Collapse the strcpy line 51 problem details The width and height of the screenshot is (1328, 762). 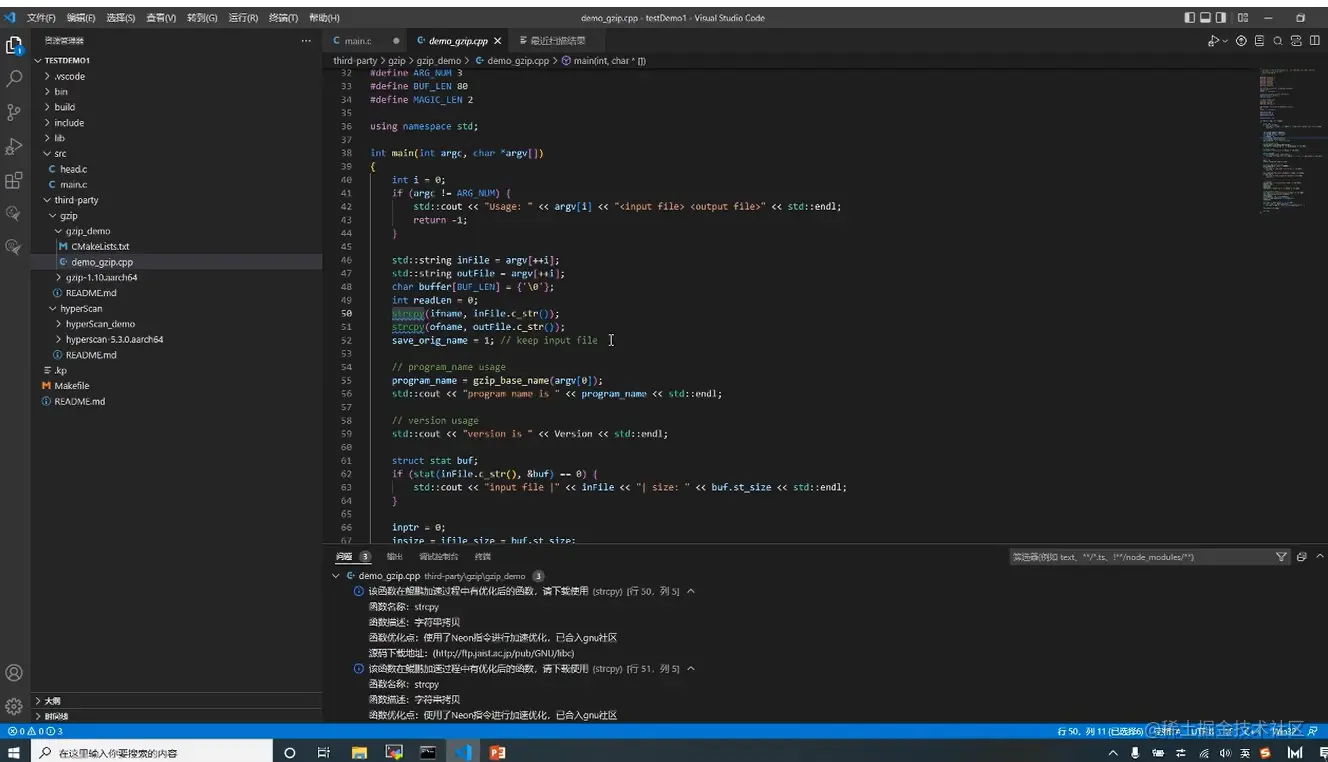690,668
